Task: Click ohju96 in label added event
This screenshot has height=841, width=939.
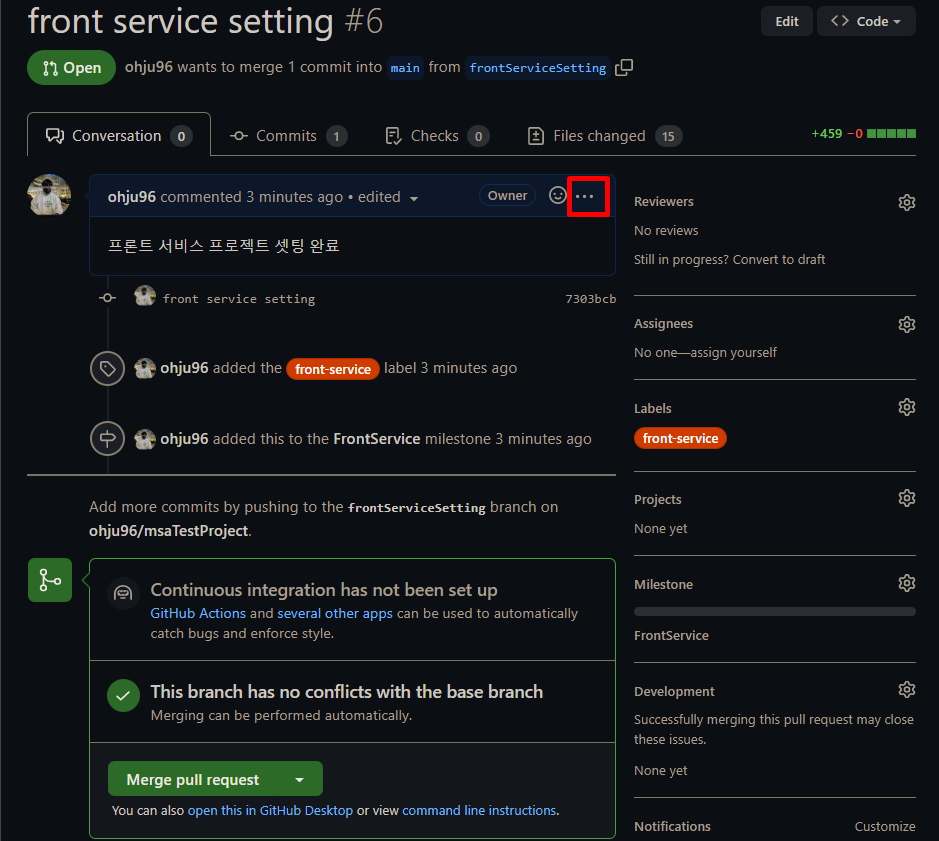Action: pos(184,368)
